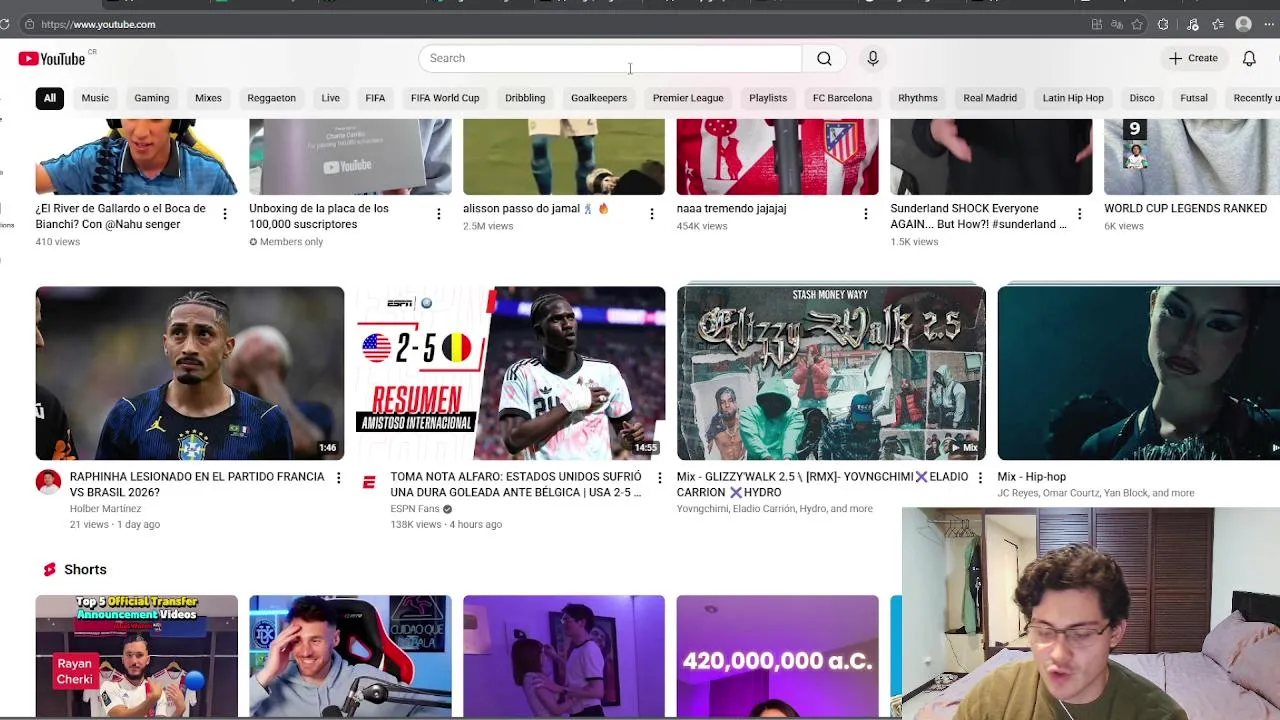This screenshot has height=720, width=1280.
Task: Select the Premier League chip
Action: [688, 98]
